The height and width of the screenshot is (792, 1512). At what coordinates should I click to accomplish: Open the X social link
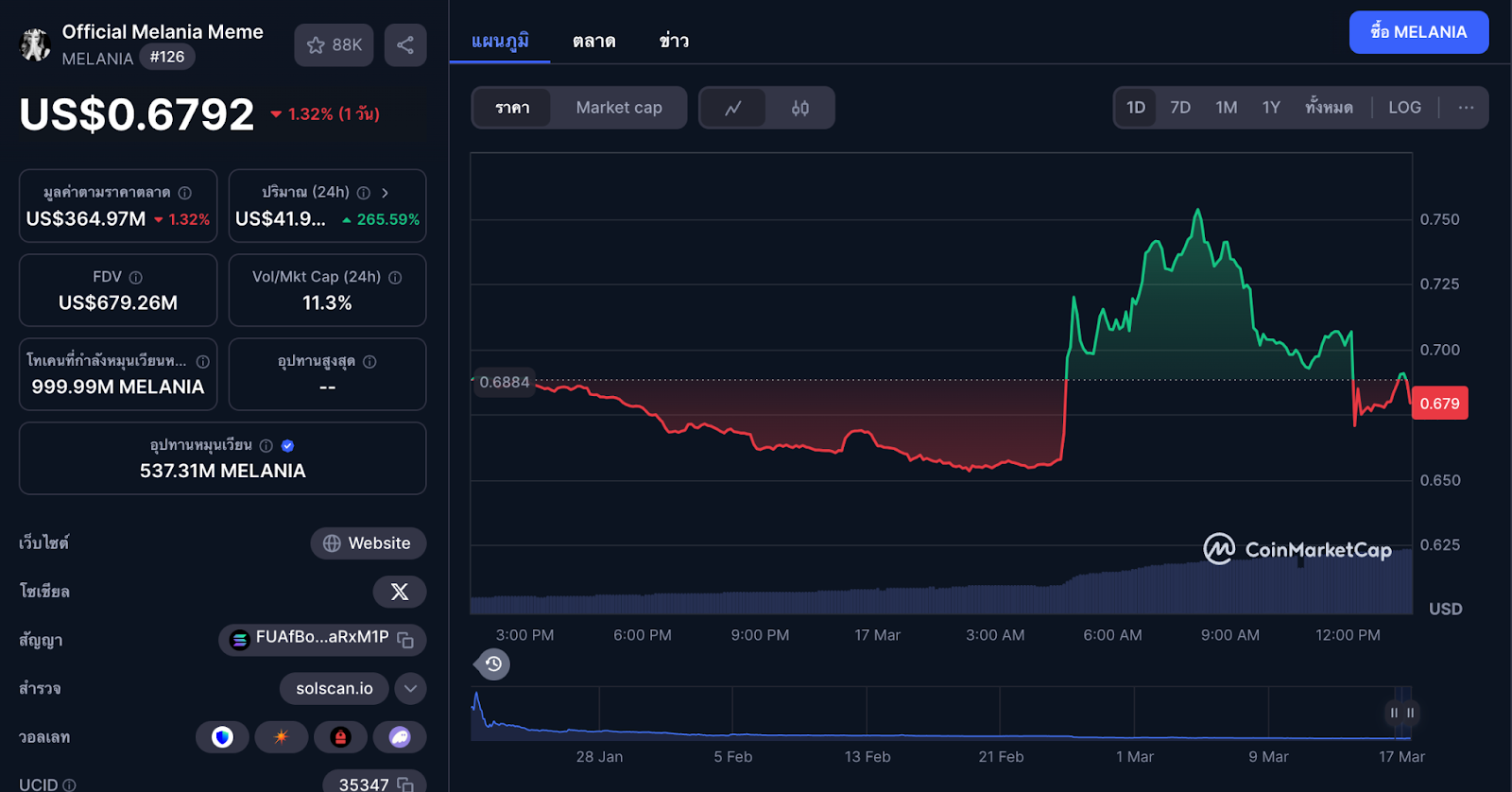pyautogui.click(x=400, y=592)
